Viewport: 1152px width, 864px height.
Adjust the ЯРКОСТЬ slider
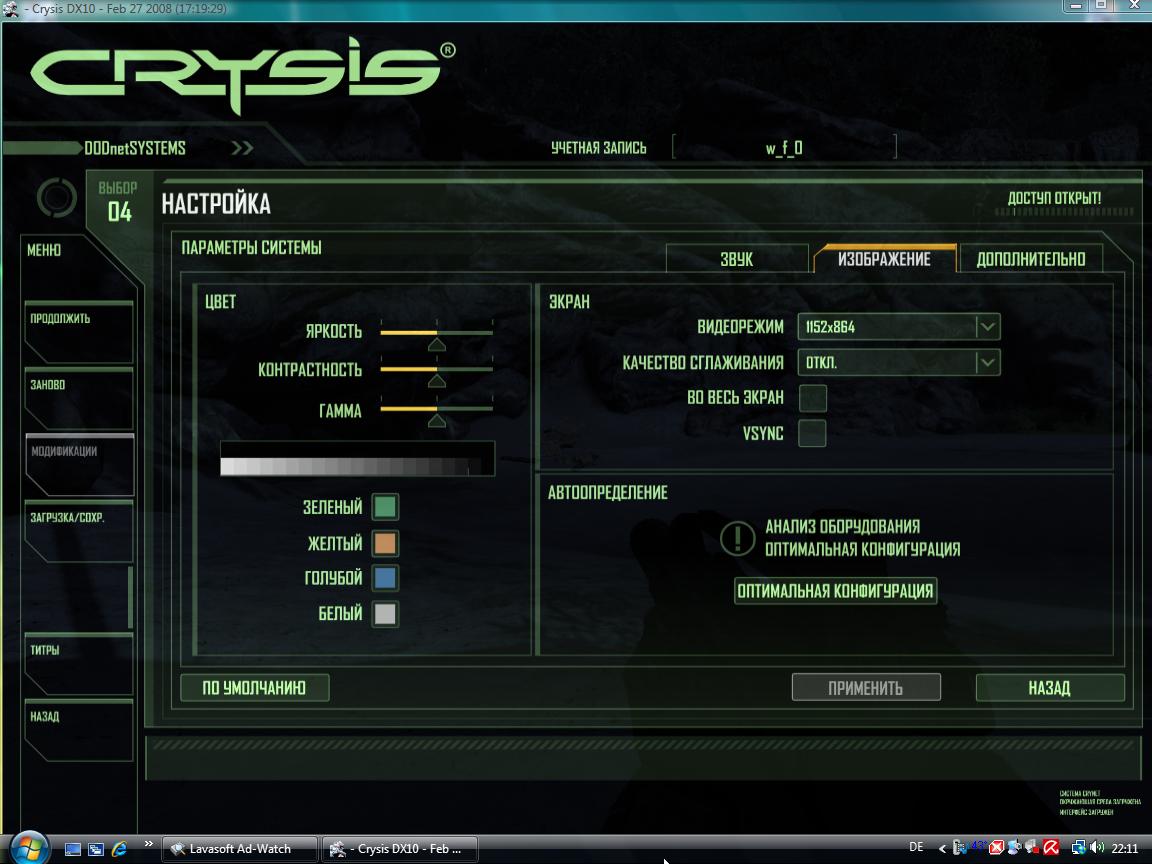[x=436, y=334]
